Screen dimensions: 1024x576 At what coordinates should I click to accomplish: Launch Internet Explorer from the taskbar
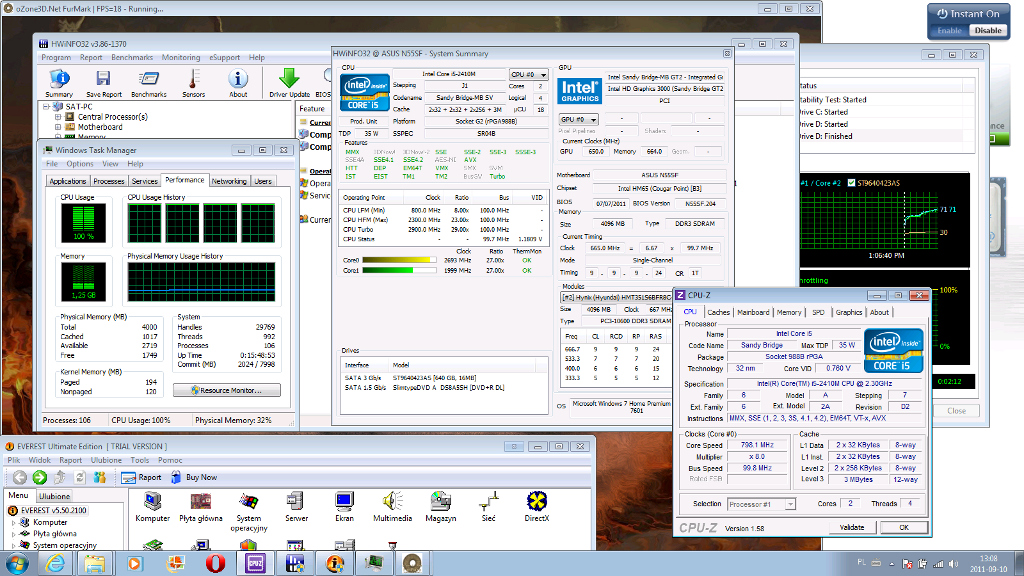56,563
